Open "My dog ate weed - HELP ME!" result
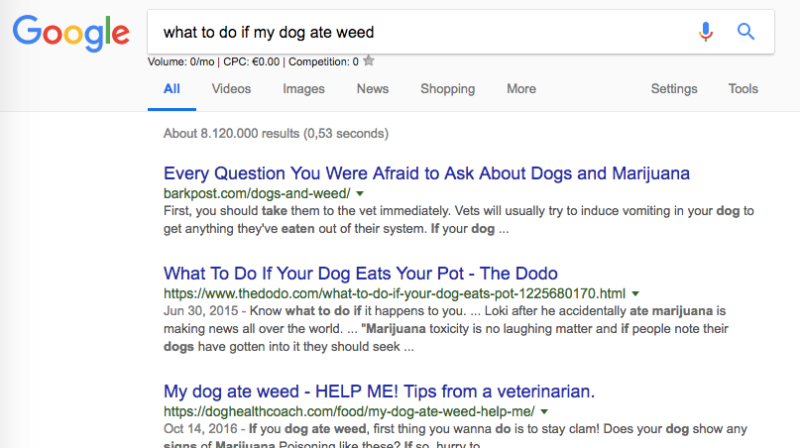This screenshot has width=800, height=448. (x=379, y=390)
